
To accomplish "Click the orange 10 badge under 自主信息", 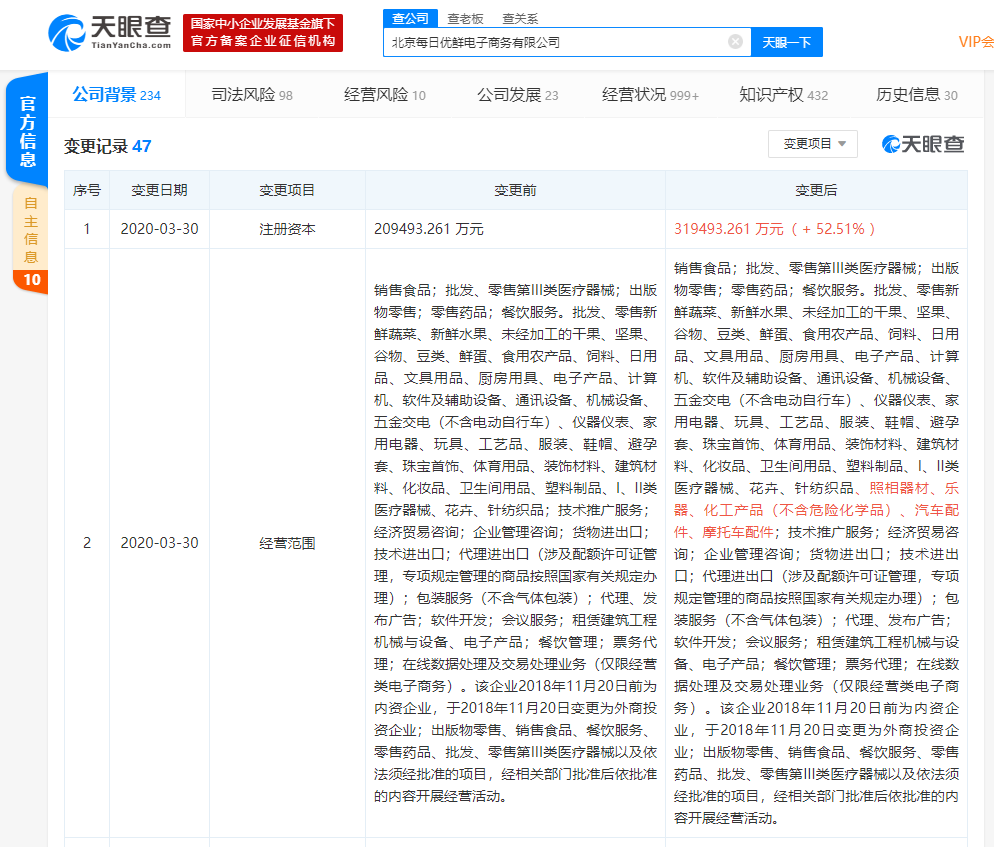I will click(31, 280).
